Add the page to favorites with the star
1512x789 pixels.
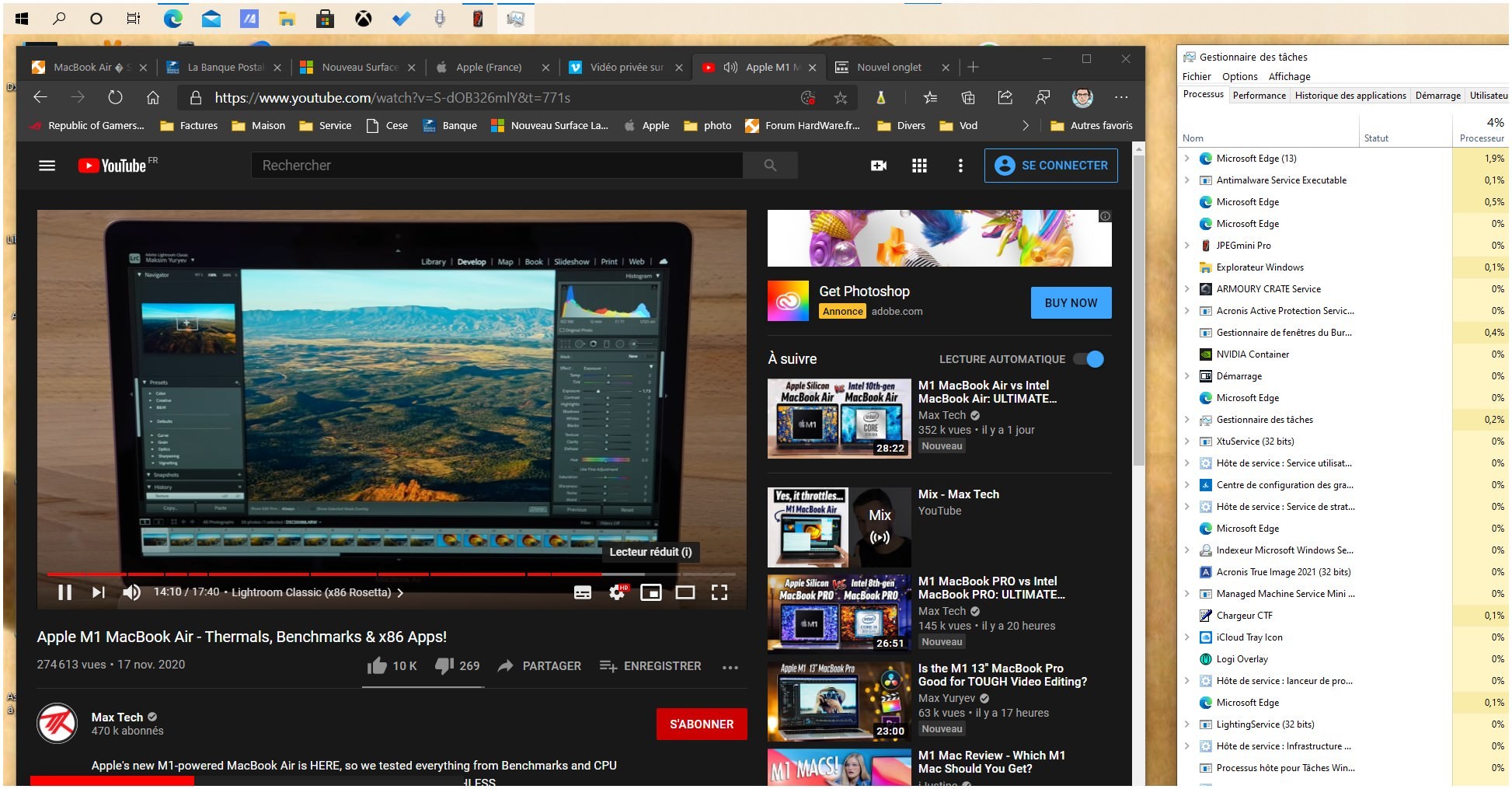(x=840, y=98)
